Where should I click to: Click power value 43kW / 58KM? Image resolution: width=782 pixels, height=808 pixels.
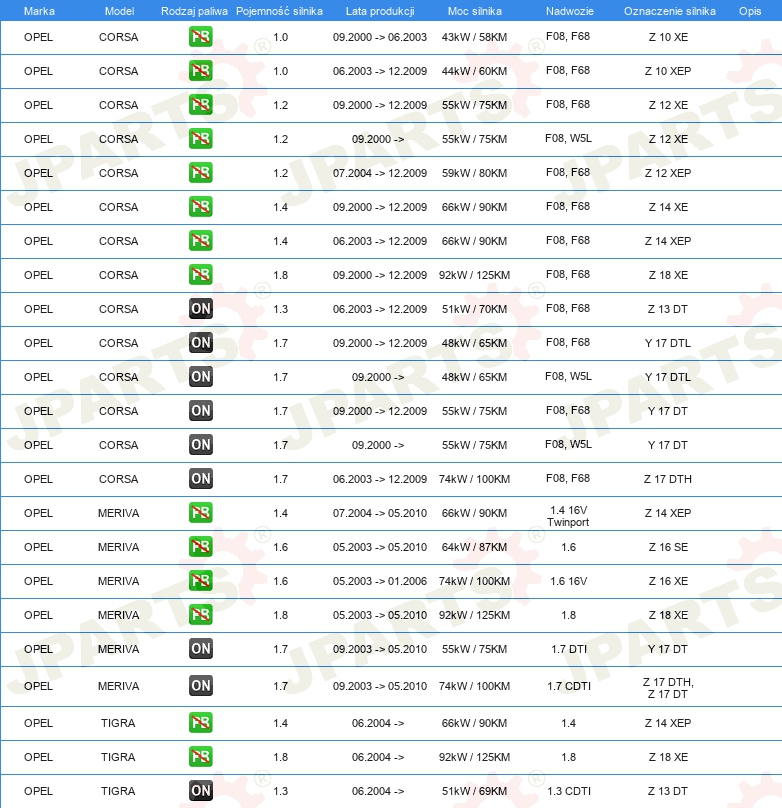tap(474, 37)
